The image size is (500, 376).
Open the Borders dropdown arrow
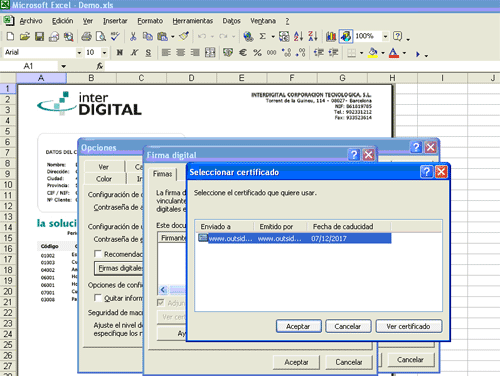point(361,53)
